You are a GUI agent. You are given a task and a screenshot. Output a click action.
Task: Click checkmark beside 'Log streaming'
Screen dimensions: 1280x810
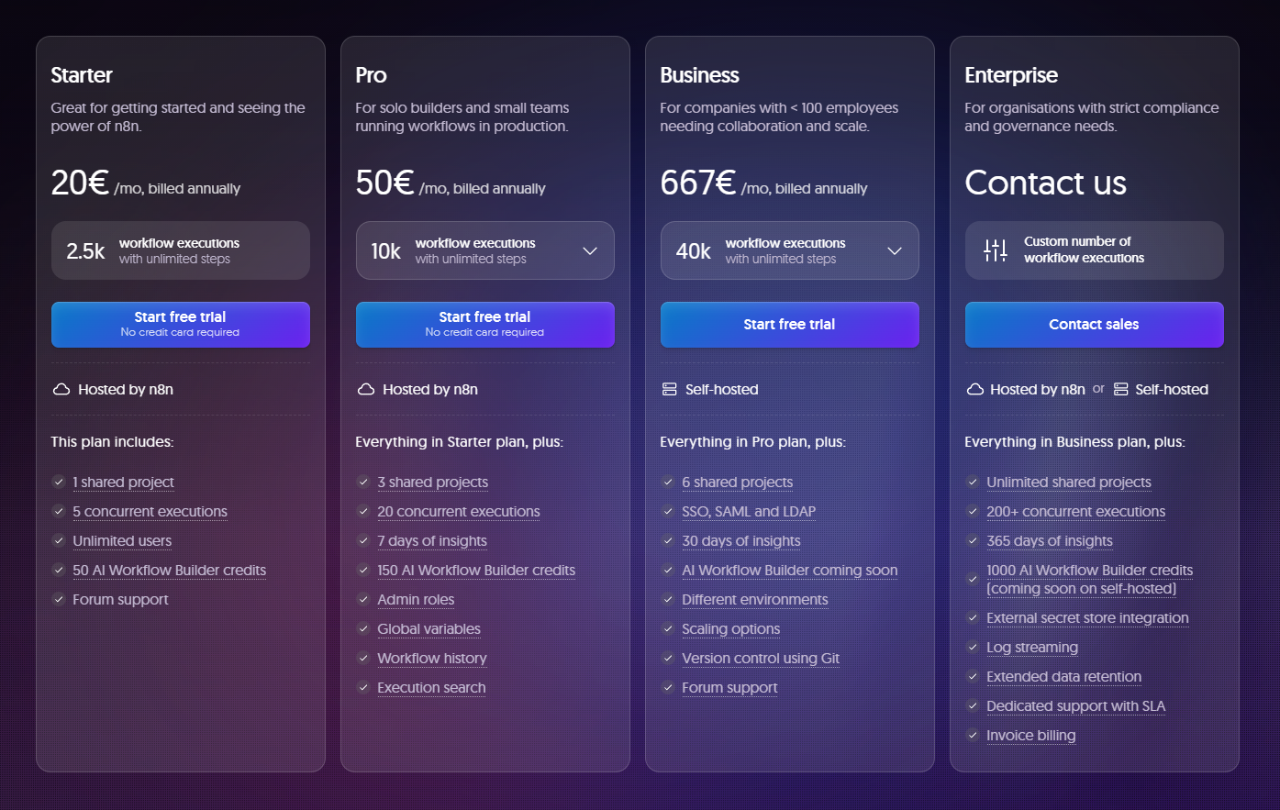coord(972,647)
